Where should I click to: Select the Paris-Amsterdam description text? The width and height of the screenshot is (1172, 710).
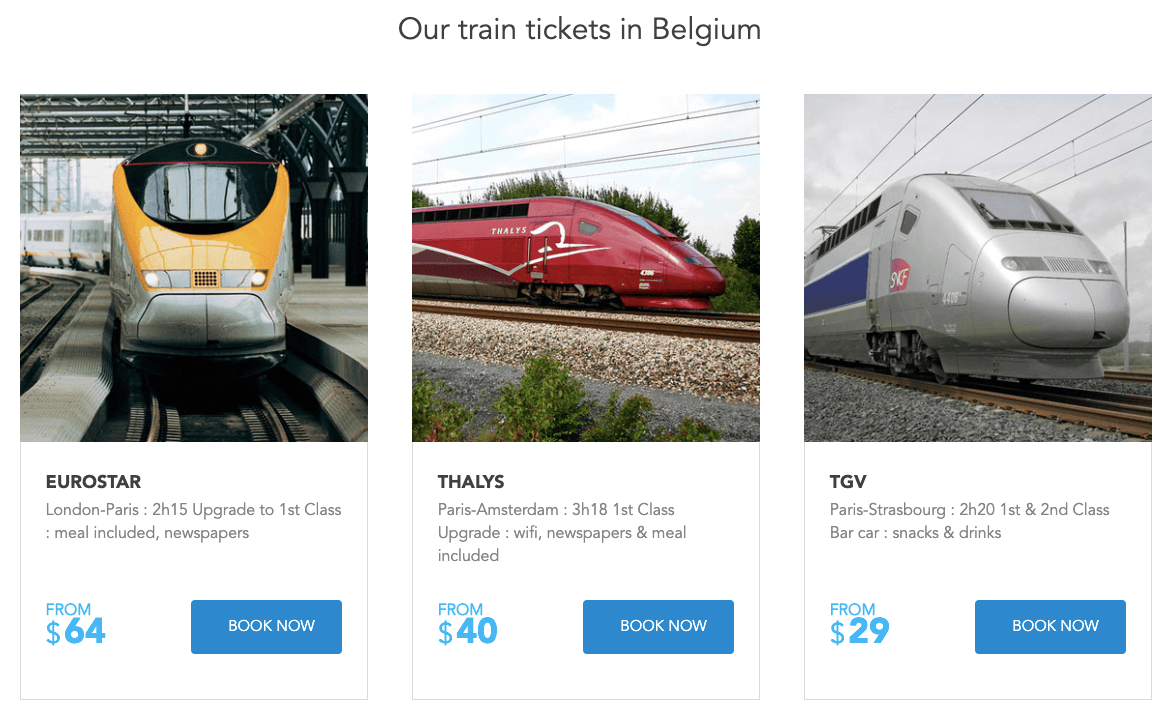point(562,532)
